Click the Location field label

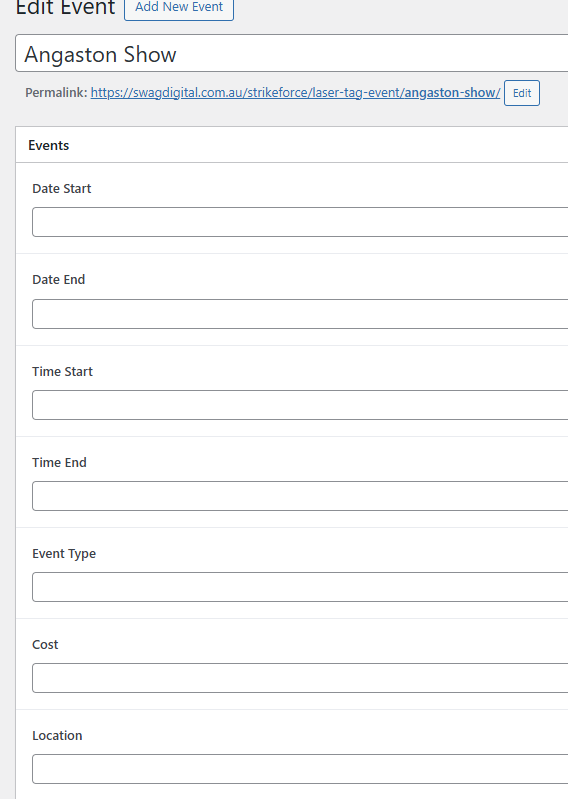coord(57,736)
